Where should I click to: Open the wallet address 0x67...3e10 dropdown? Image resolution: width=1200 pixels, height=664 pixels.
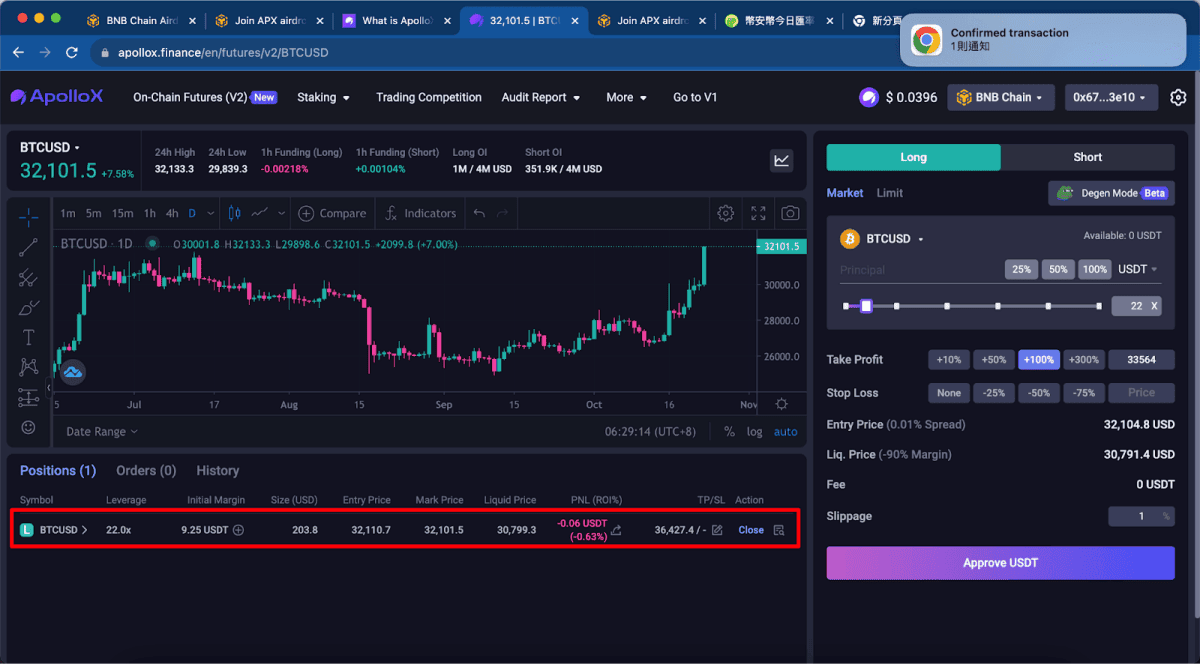point(1111,97)
